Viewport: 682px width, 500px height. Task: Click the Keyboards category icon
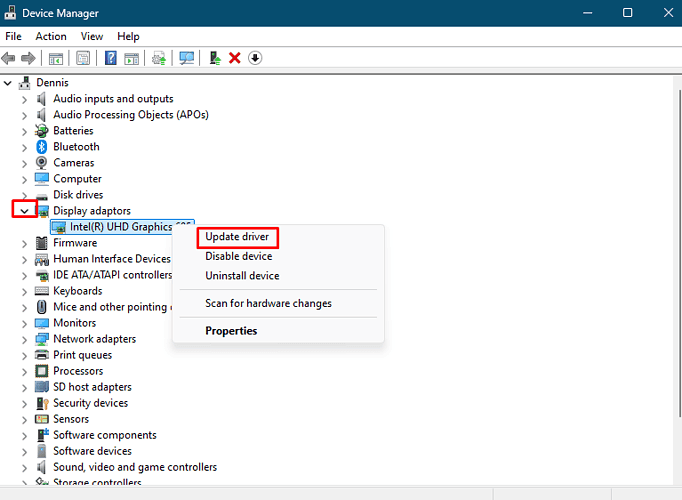tap(41, 291)
